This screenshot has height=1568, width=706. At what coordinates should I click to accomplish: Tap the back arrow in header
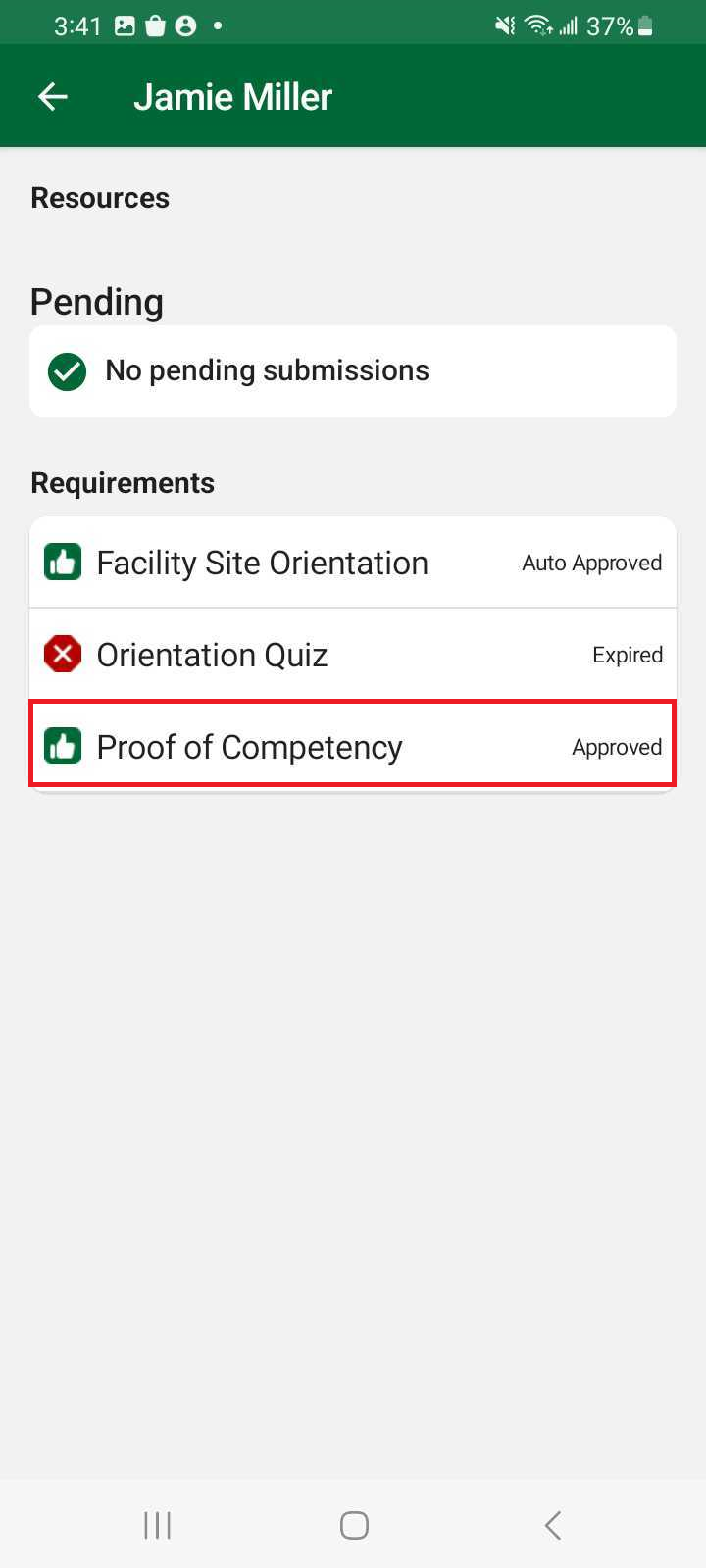coord(53,96)
